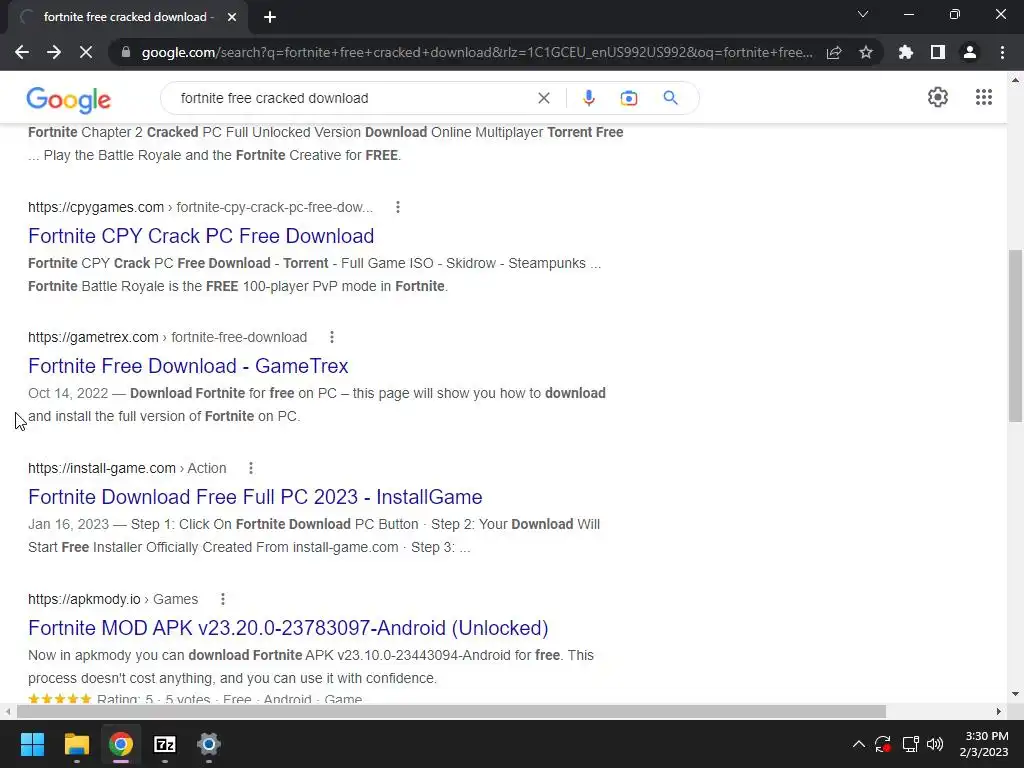
Task: Open 7-Zip from taskbar
Action: coord(165,744)
